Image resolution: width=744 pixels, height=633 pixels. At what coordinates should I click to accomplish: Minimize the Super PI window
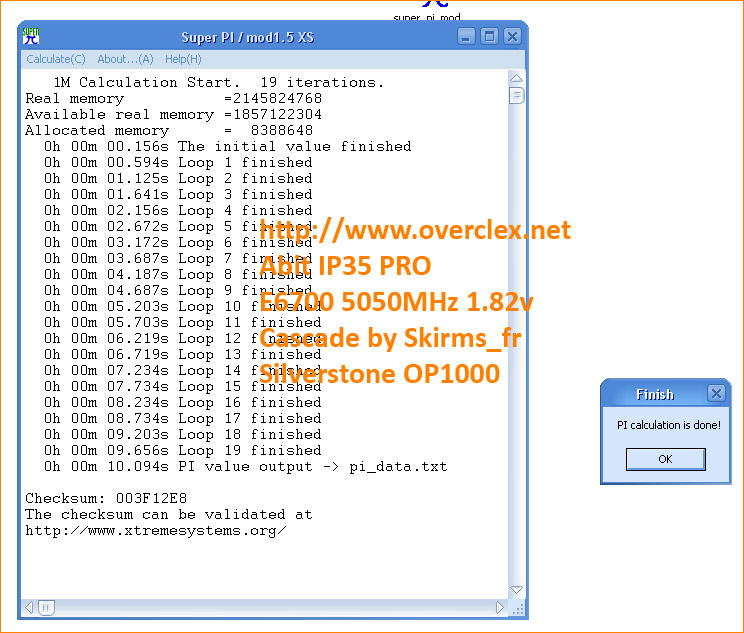[x=466, y=37]
